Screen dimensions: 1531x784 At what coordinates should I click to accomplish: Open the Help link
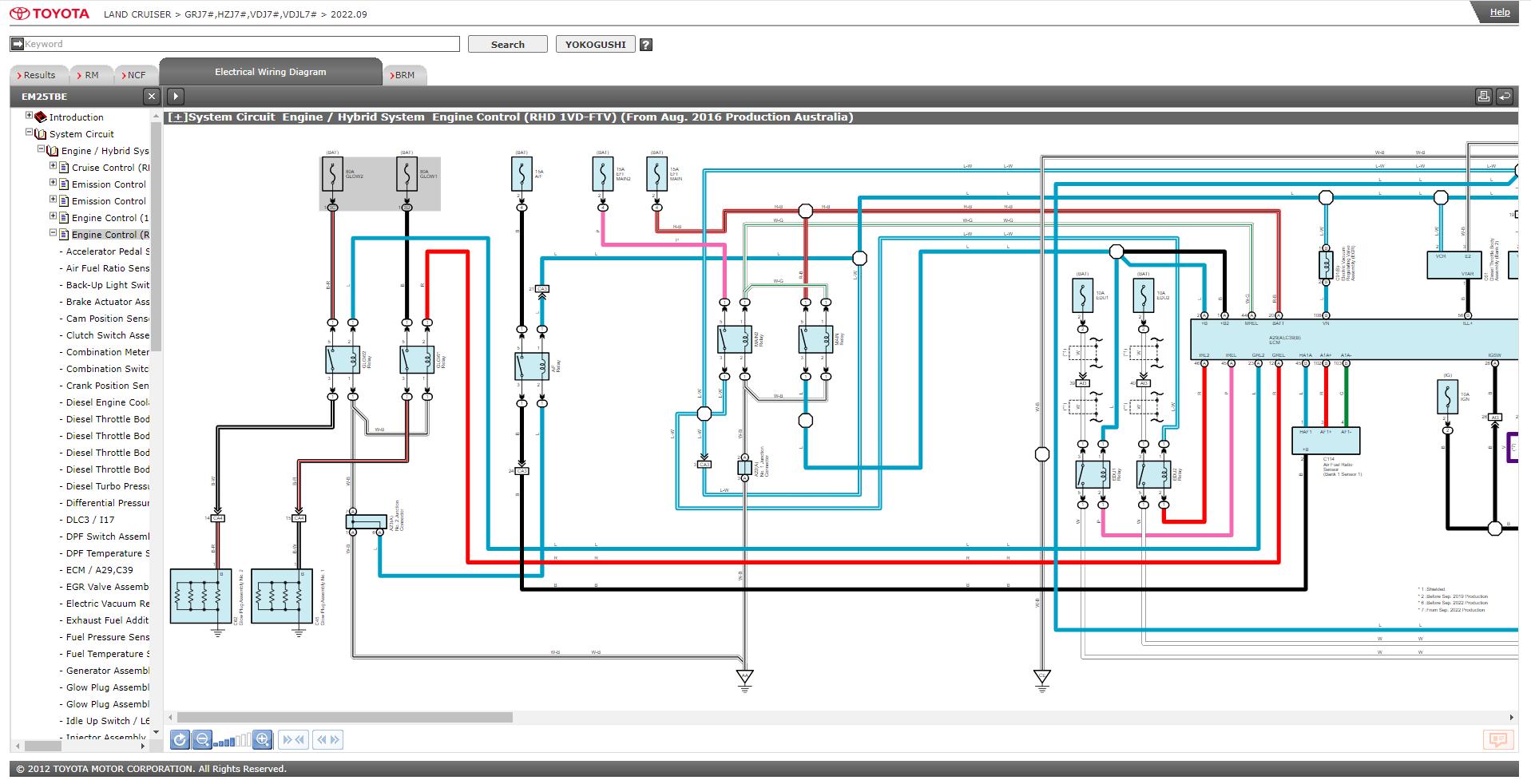pos(1500,12)
